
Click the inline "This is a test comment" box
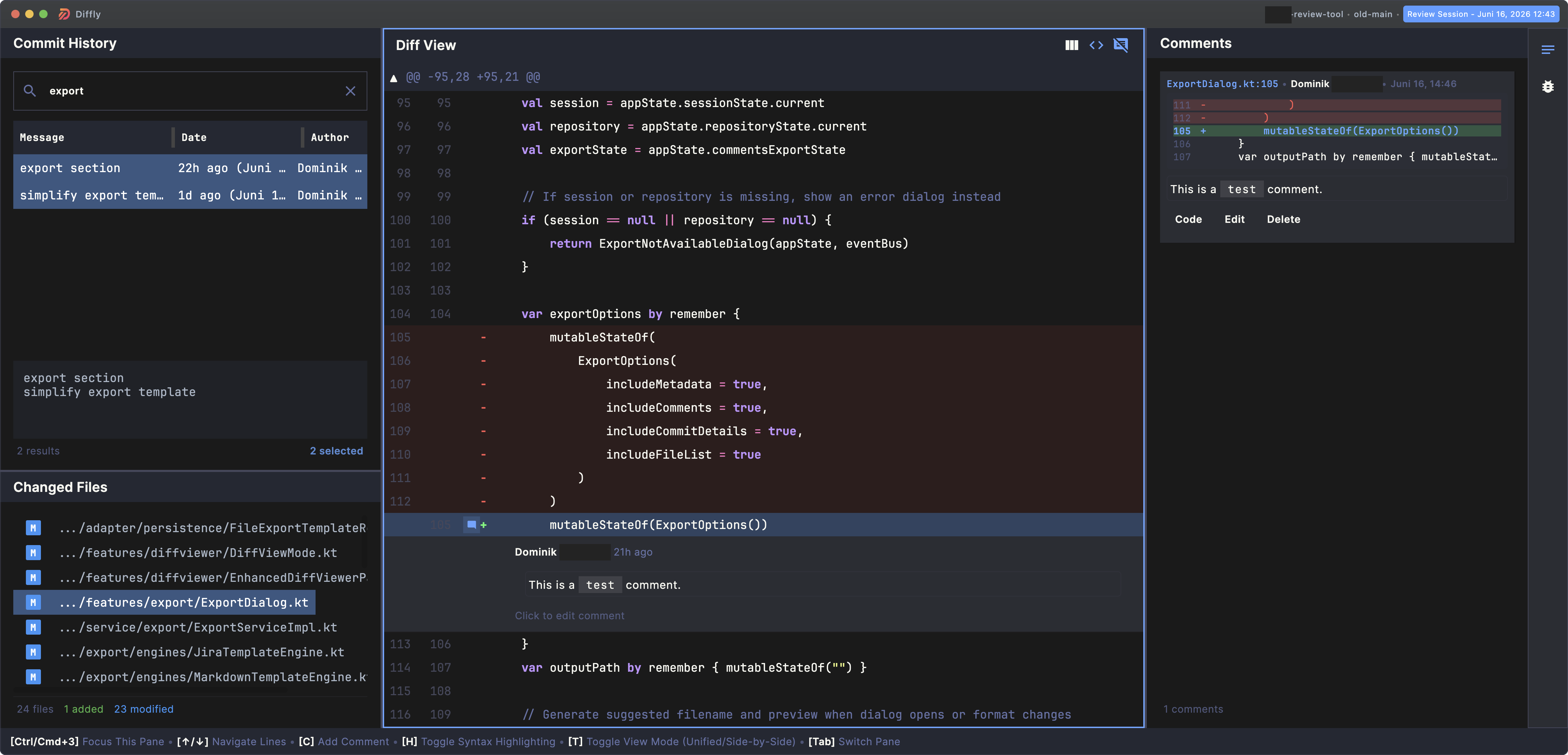pyautogui.click(x=822, y=585)
